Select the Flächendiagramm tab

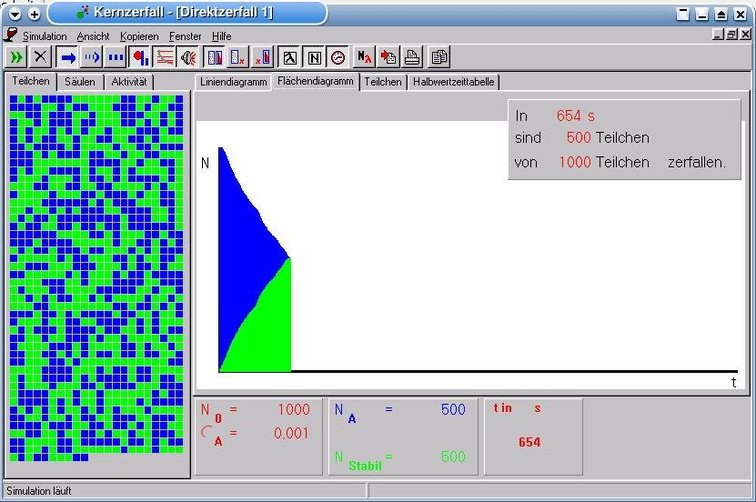[315, 81]
